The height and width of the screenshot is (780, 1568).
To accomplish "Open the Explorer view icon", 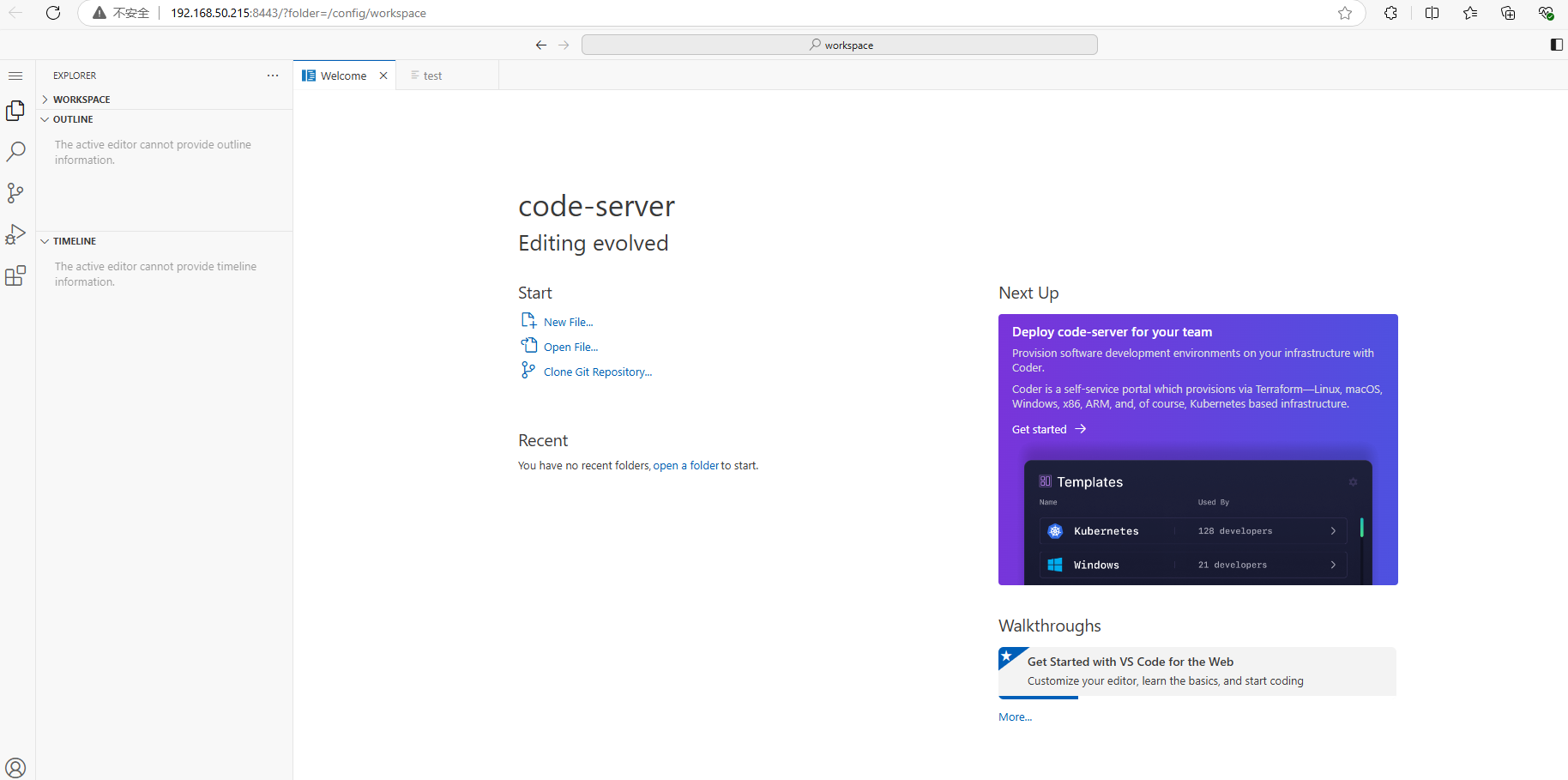I will point(15,110).
